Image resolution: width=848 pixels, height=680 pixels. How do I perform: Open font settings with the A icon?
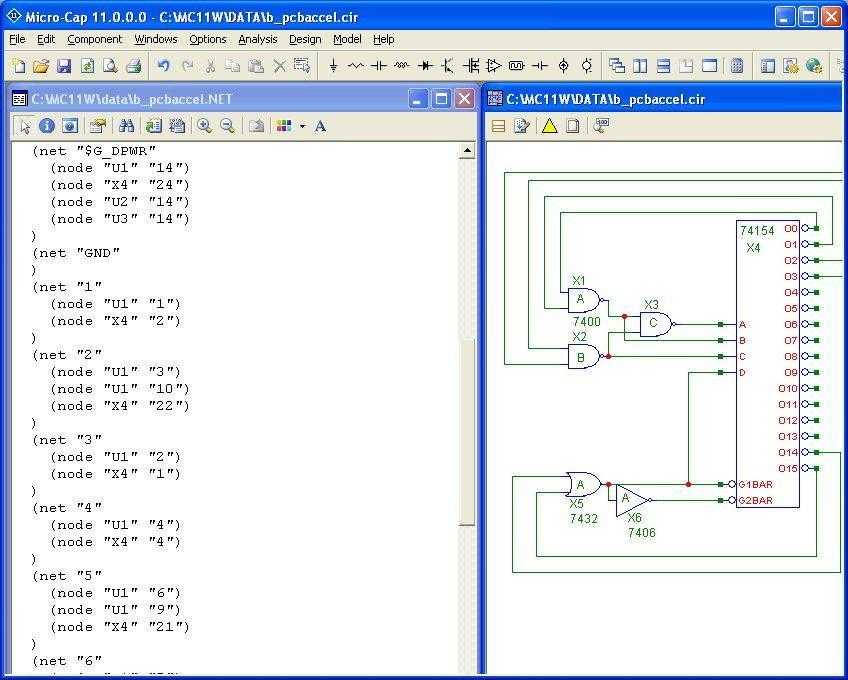click(322, 126)
